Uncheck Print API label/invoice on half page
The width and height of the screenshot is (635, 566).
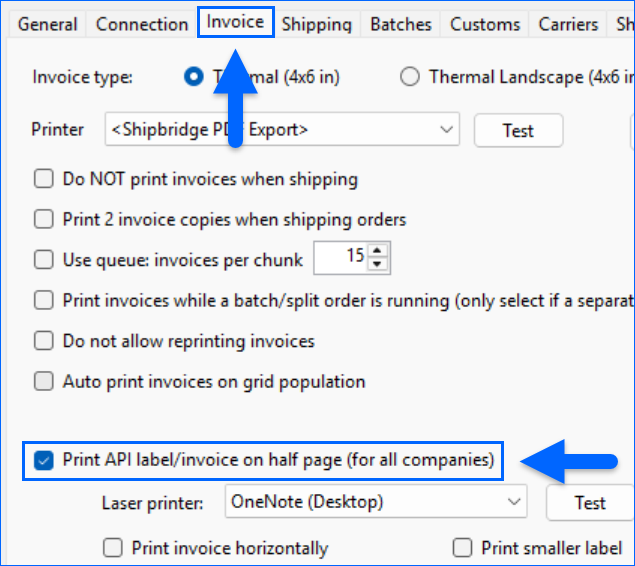coord(44,460)
